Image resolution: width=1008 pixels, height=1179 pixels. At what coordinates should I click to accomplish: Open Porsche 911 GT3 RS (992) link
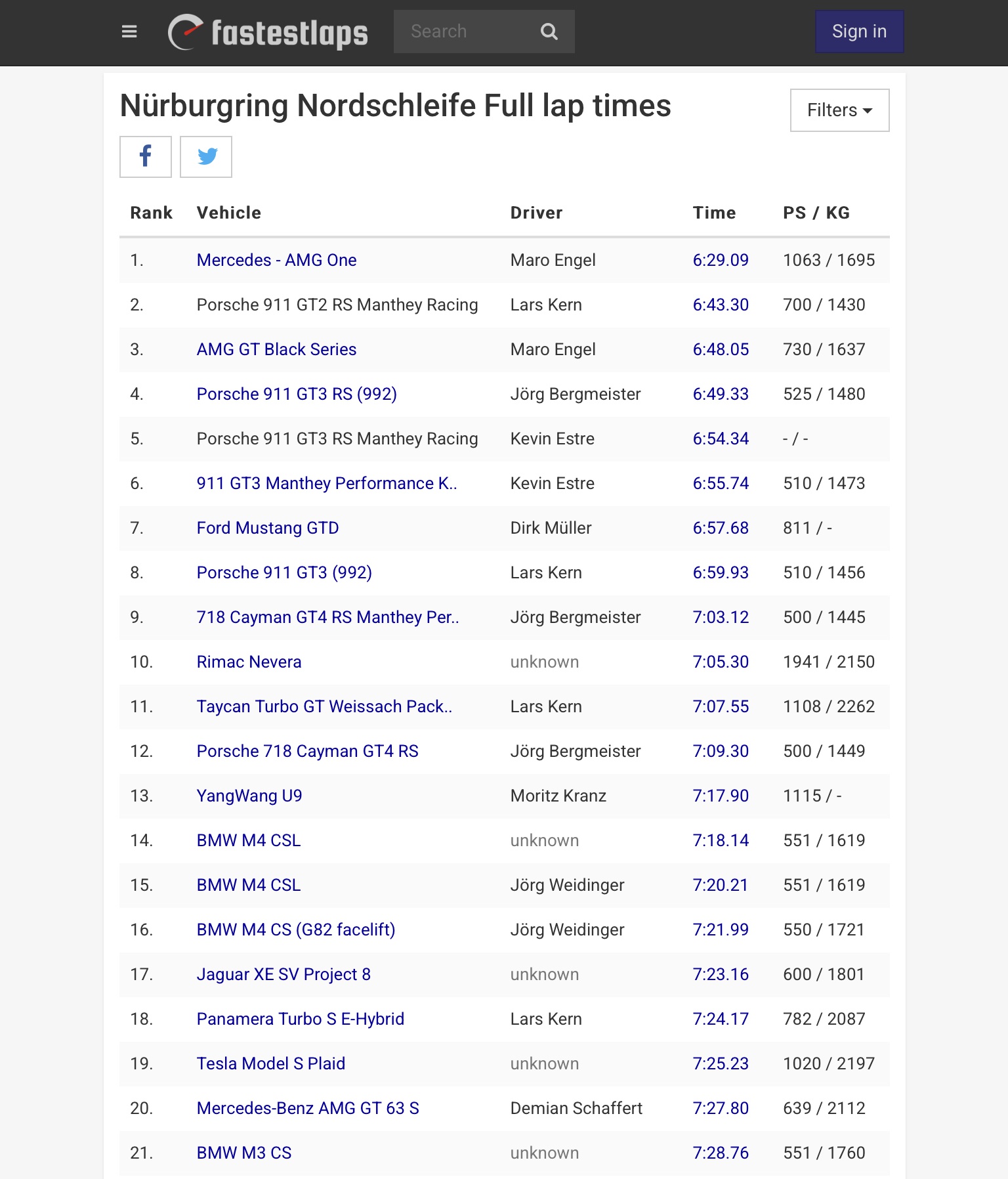tap(297, 394)
